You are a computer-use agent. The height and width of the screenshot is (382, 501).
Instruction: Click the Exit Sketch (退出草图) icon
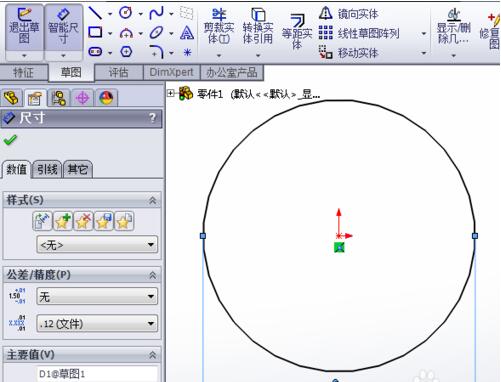[x=24, y=27]
